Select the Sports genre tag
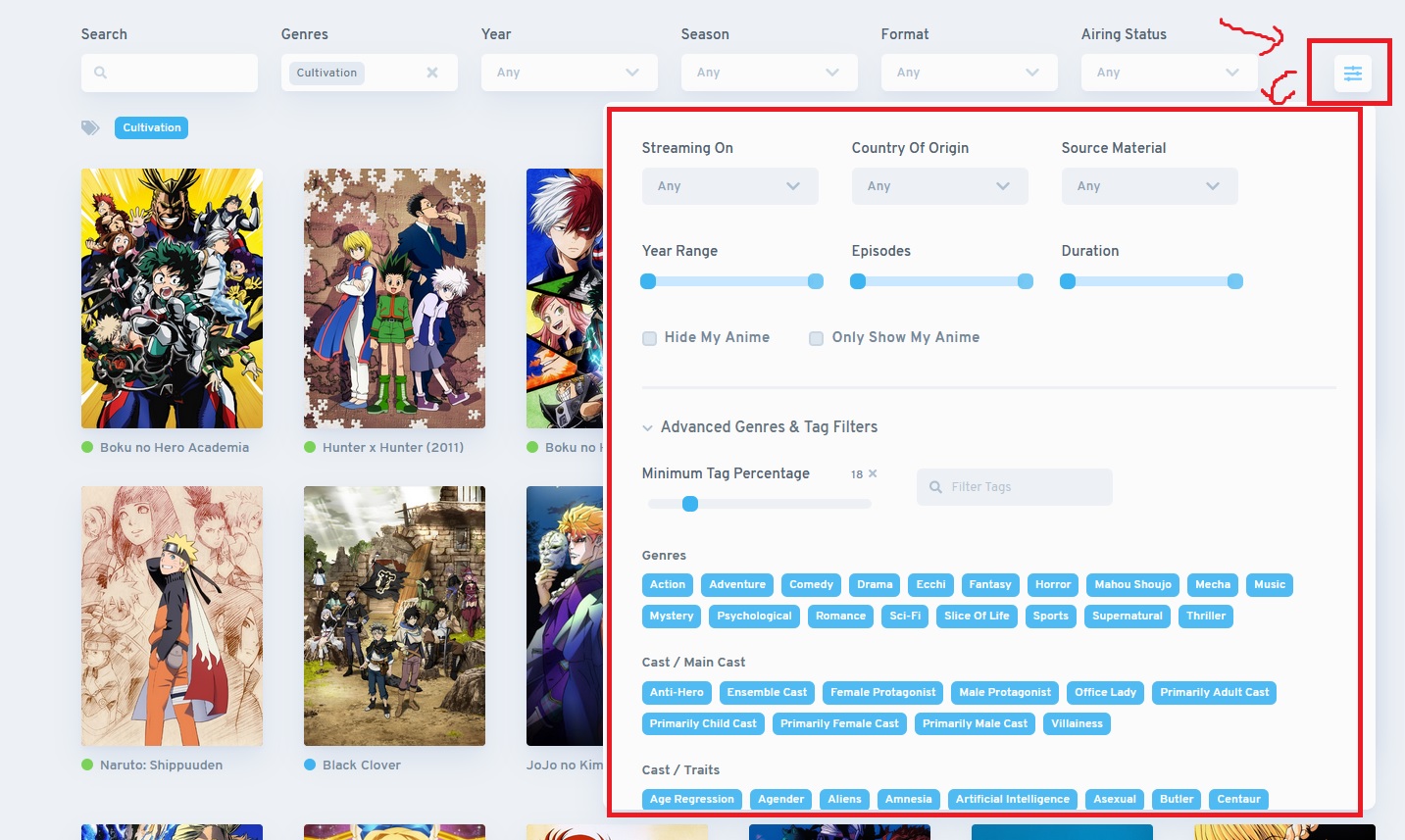Viewport: 1405px width, 840px height. 1051,617
